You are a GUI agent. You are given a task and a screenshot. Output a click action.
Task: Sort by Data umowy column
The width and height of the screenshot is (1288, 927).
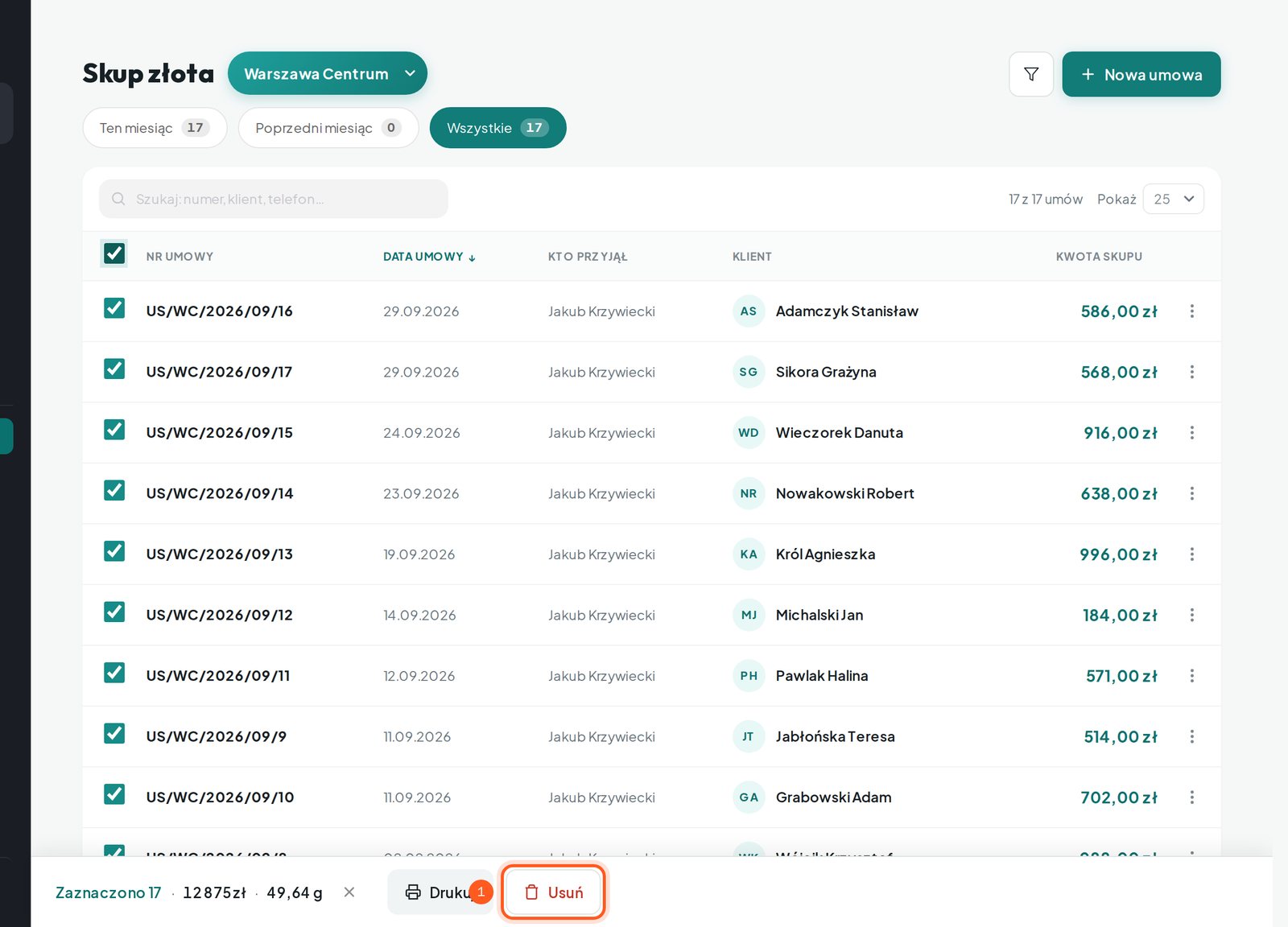[429, 257]
